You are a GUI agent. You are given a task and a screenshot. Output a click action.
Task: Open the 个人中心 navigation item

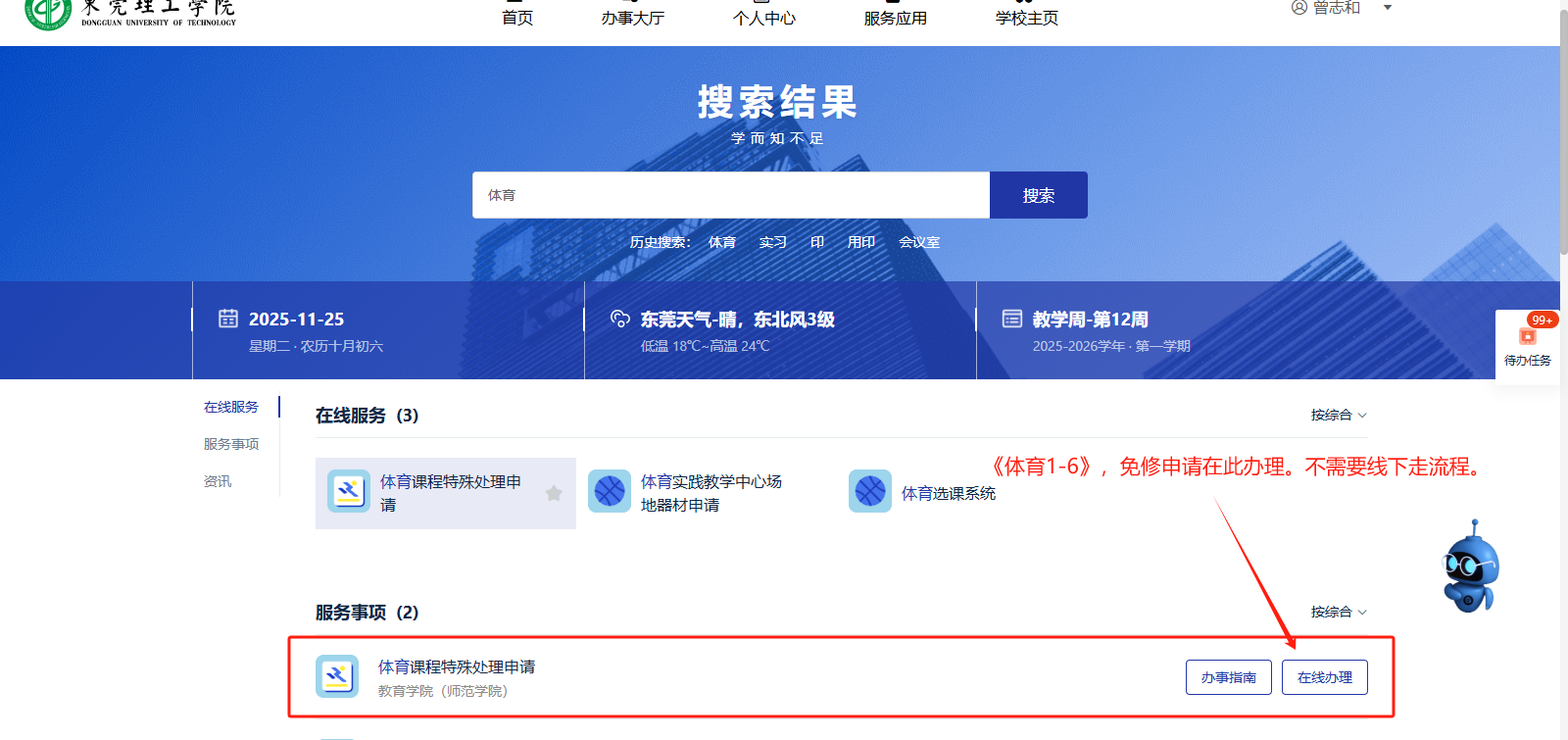click(x=763, y=18)
